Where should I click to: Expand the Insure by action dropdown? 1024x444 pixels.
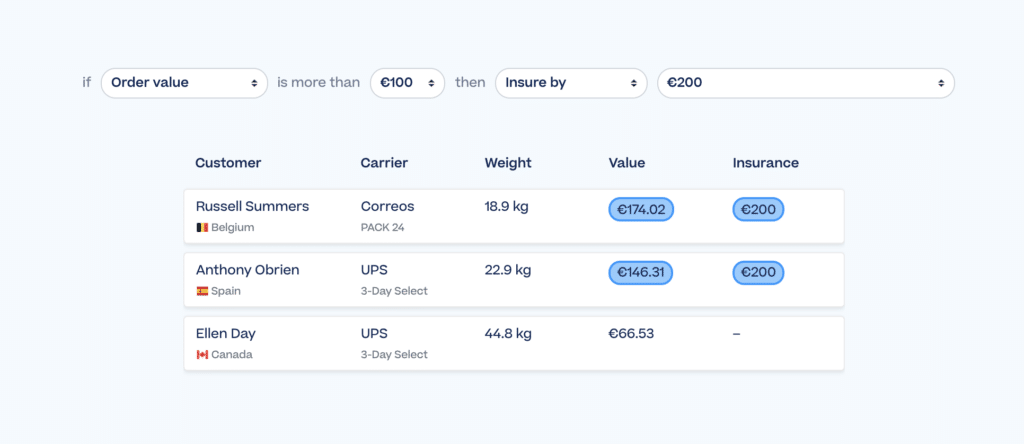click(571, 83)
